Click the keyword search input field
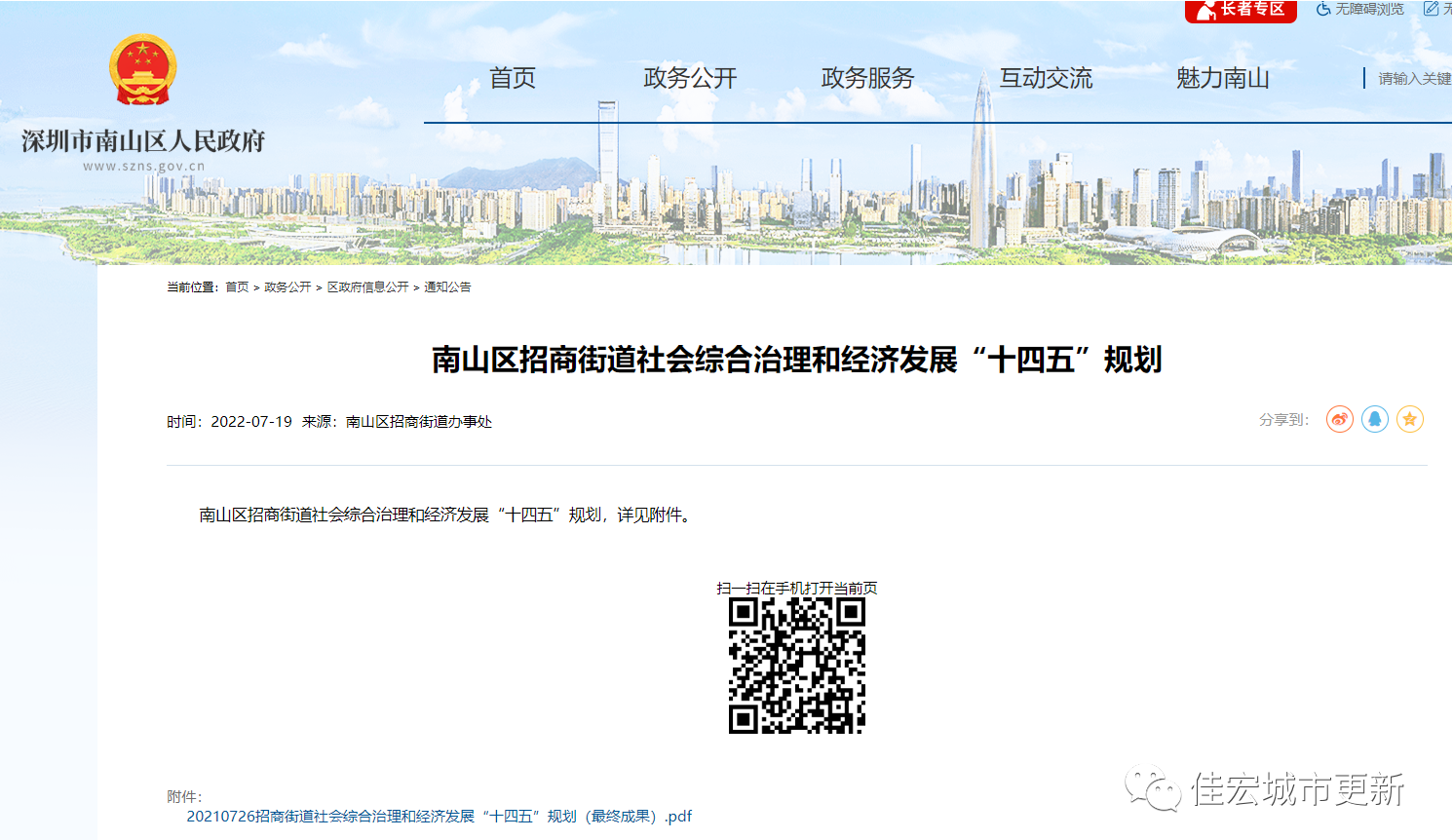This screenshot has height=840, width=1453. tap(1413, 79)
